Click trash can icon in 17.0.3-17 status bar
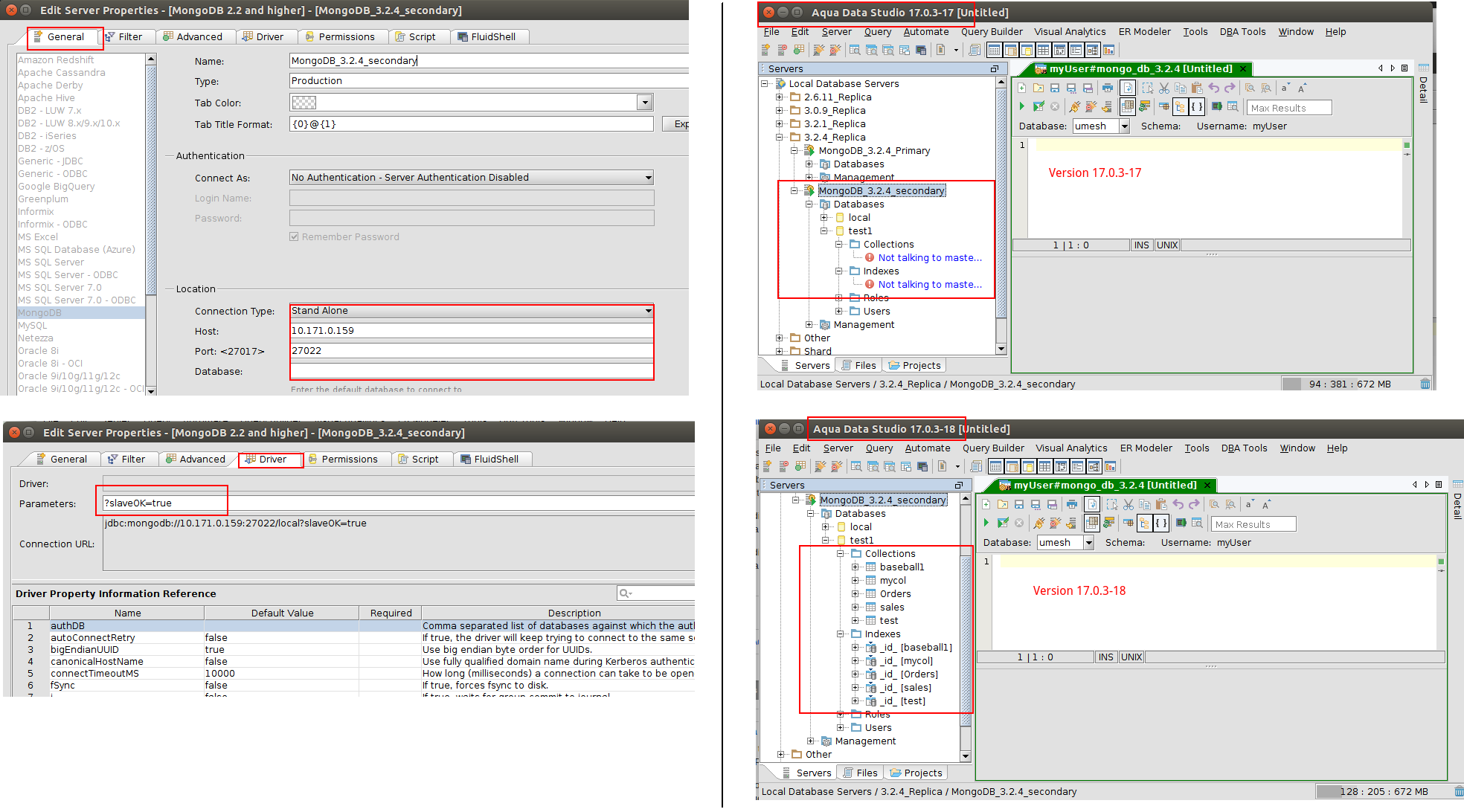1464x812 pixels. (x=1425, y=384)
